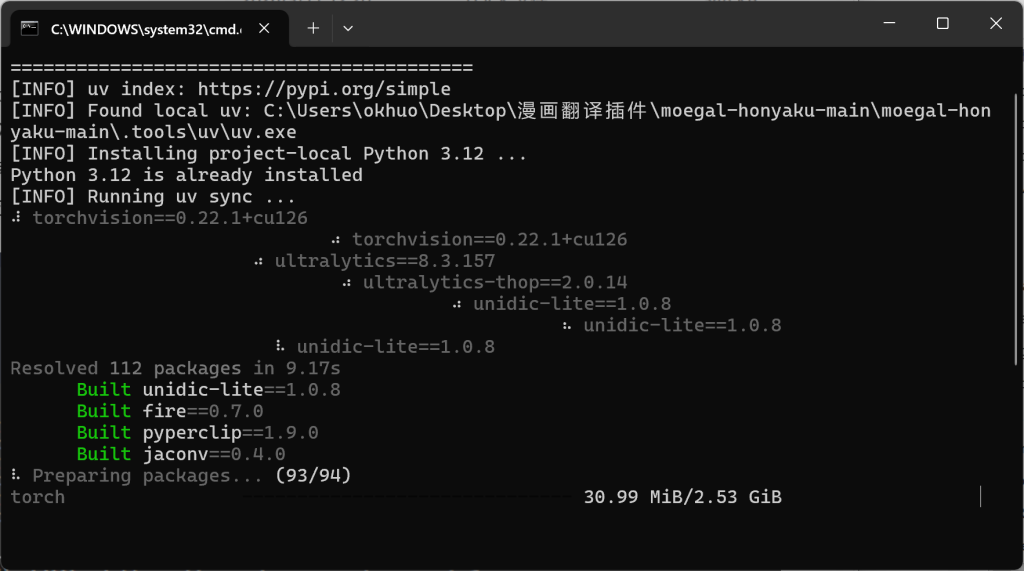Click the cmd icon in the tab
This screenshot has width=1024, height=571.
click(30, 29)
